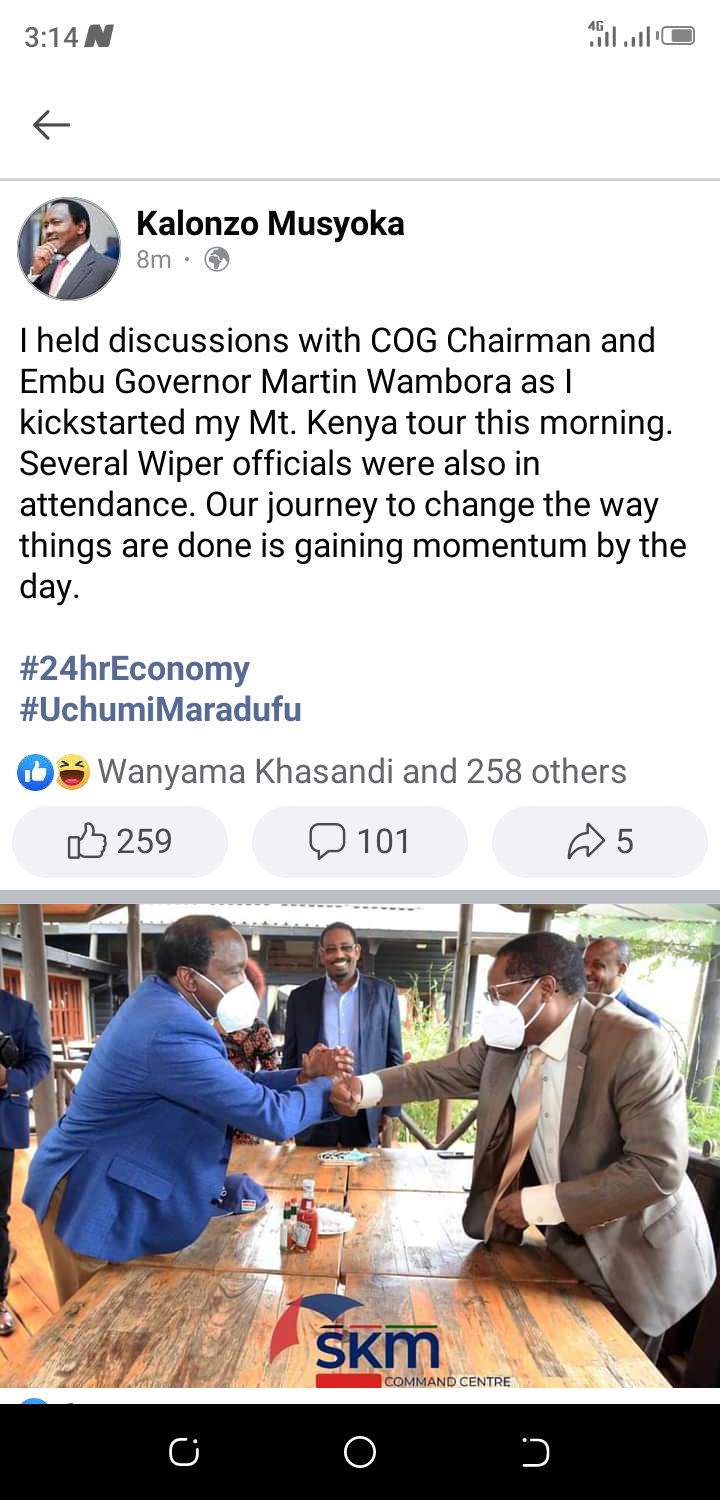Tap the 4G signal strength indicator
The height and width of the screenshot is (1500, 720).
coord(602,34)
